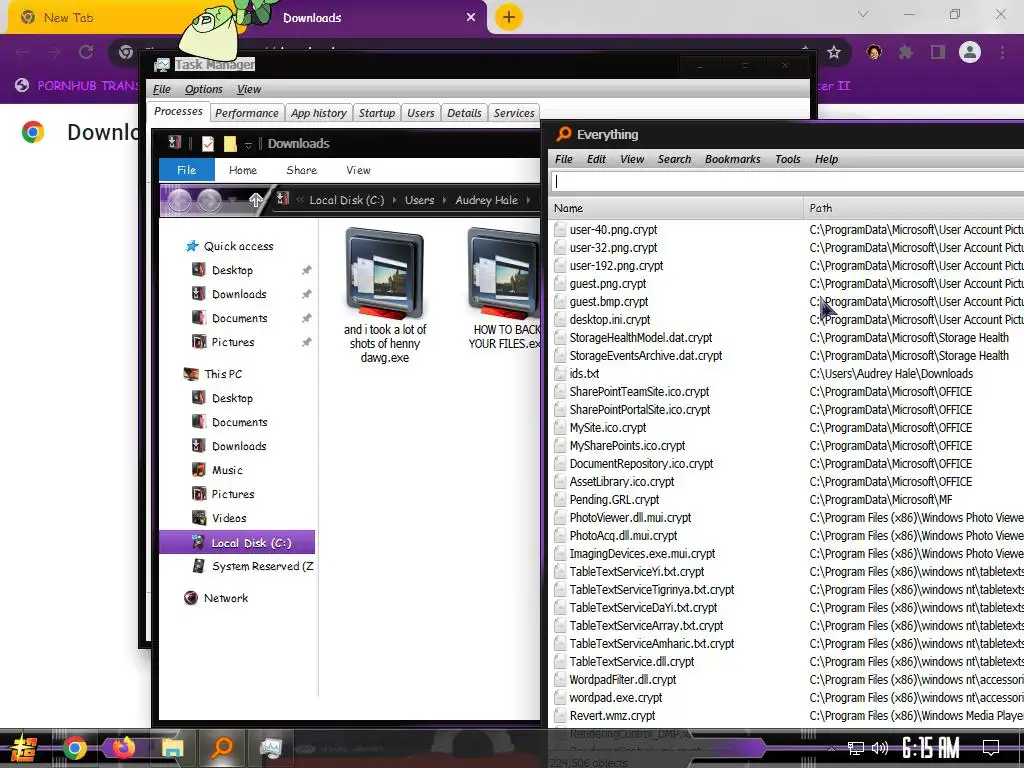1024x768 pixels.
Task: Bookmark this page with the star icon
Action: tap(833, 52)
